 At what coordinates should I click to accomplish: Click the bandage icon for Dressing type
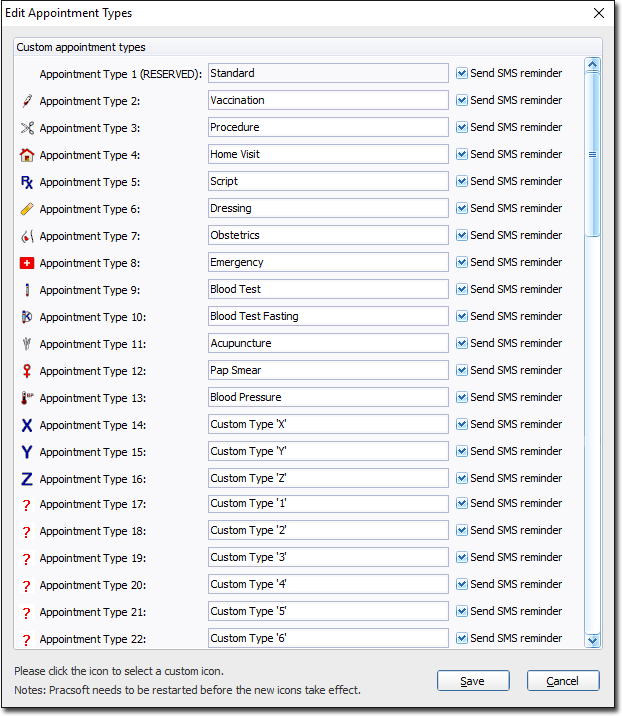coord(27,209)
